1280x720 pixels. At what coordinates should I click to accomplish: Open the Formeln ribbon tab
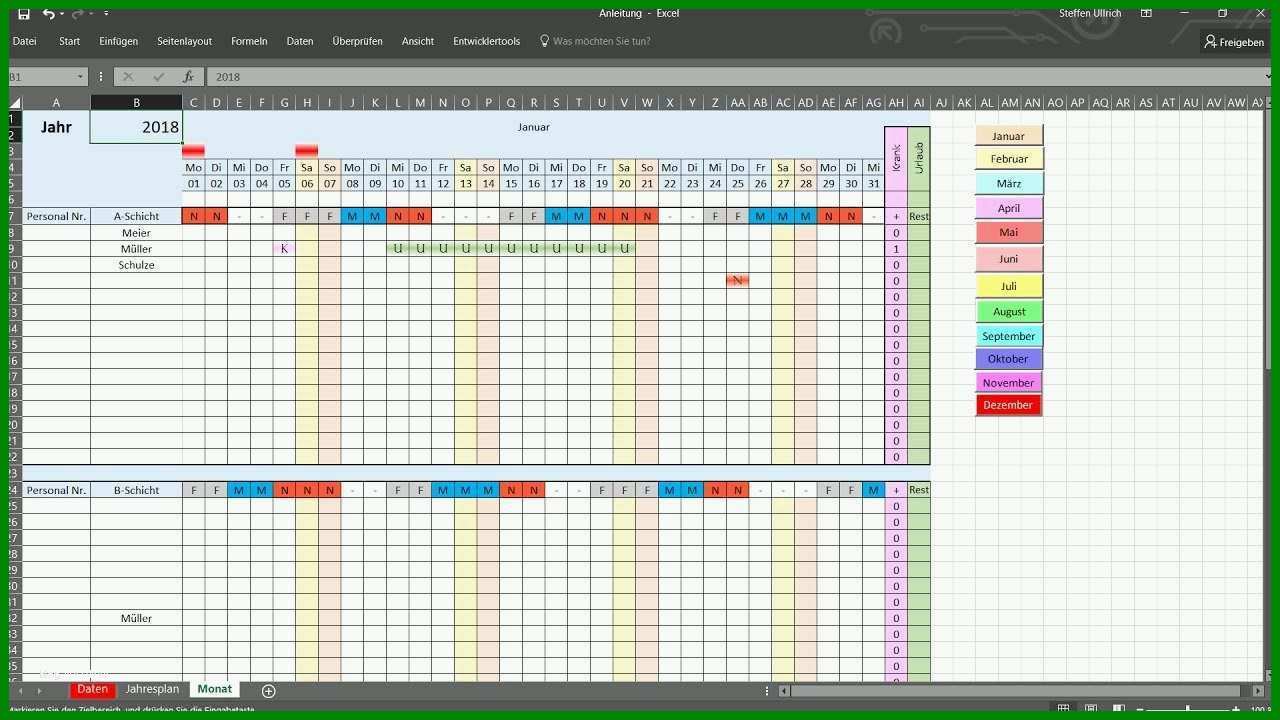pyautogui.click(x=249, y=41)
